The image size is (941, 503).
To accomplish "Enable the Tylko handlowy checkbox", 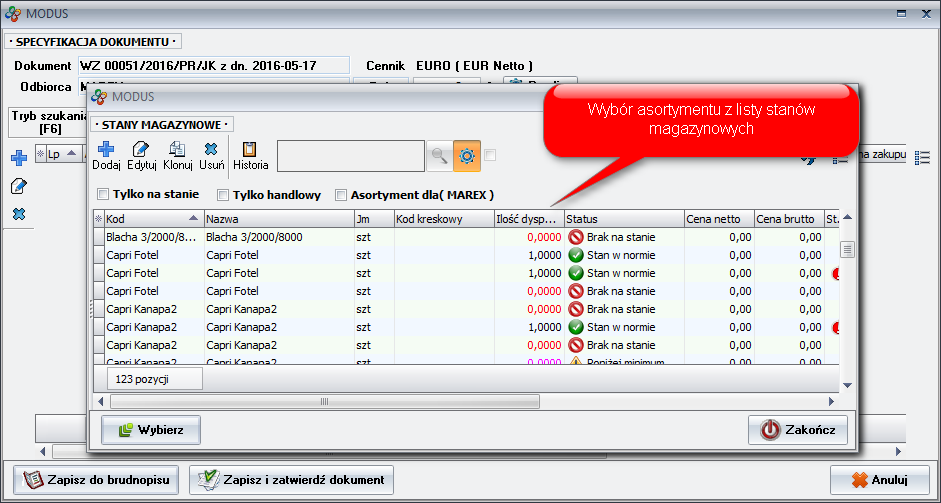I will point(223,195).
